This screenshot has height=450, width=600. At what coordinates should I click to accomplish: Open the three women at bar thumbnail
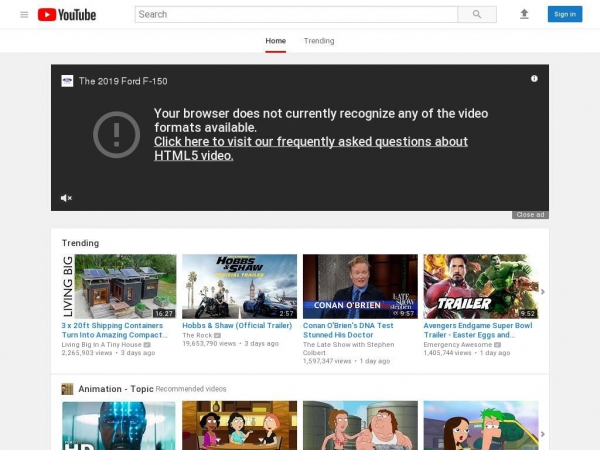(240, 426)
